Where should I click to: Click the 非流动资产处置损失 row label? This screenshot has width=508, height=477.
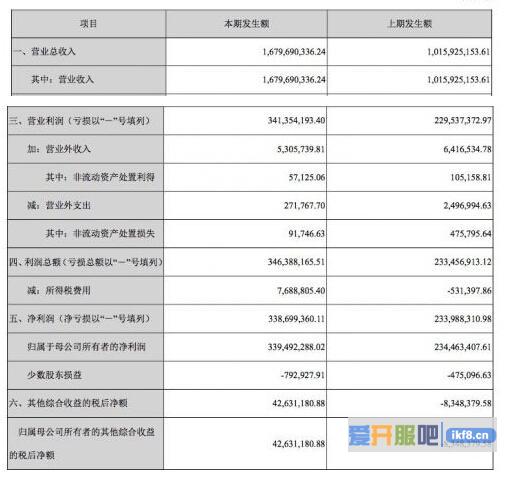point(100,233)
